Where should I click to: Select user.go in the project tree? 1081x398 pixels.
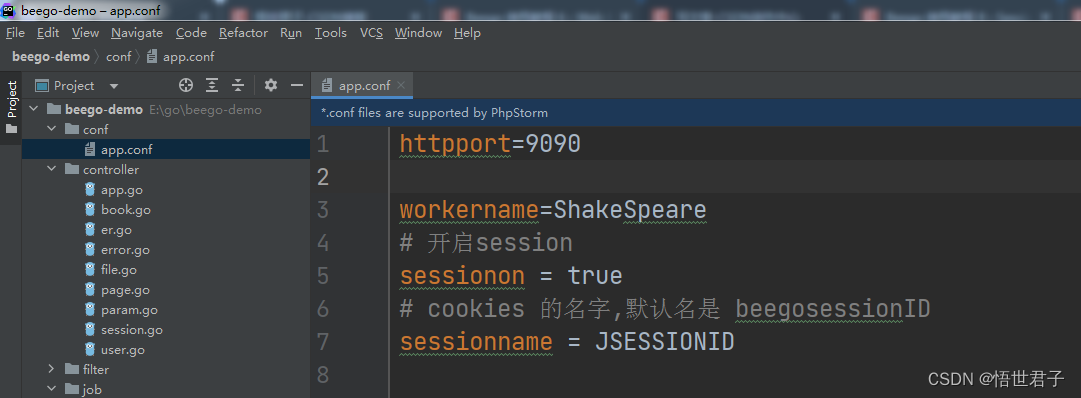[166, 350]
